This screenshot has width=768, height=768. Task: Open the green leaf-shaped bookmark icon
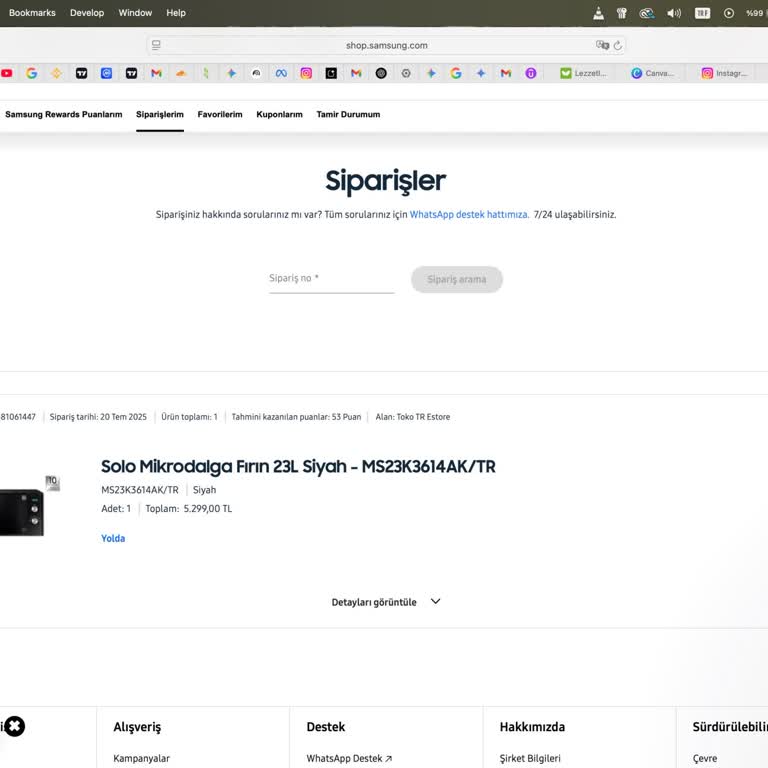(206, 73)
